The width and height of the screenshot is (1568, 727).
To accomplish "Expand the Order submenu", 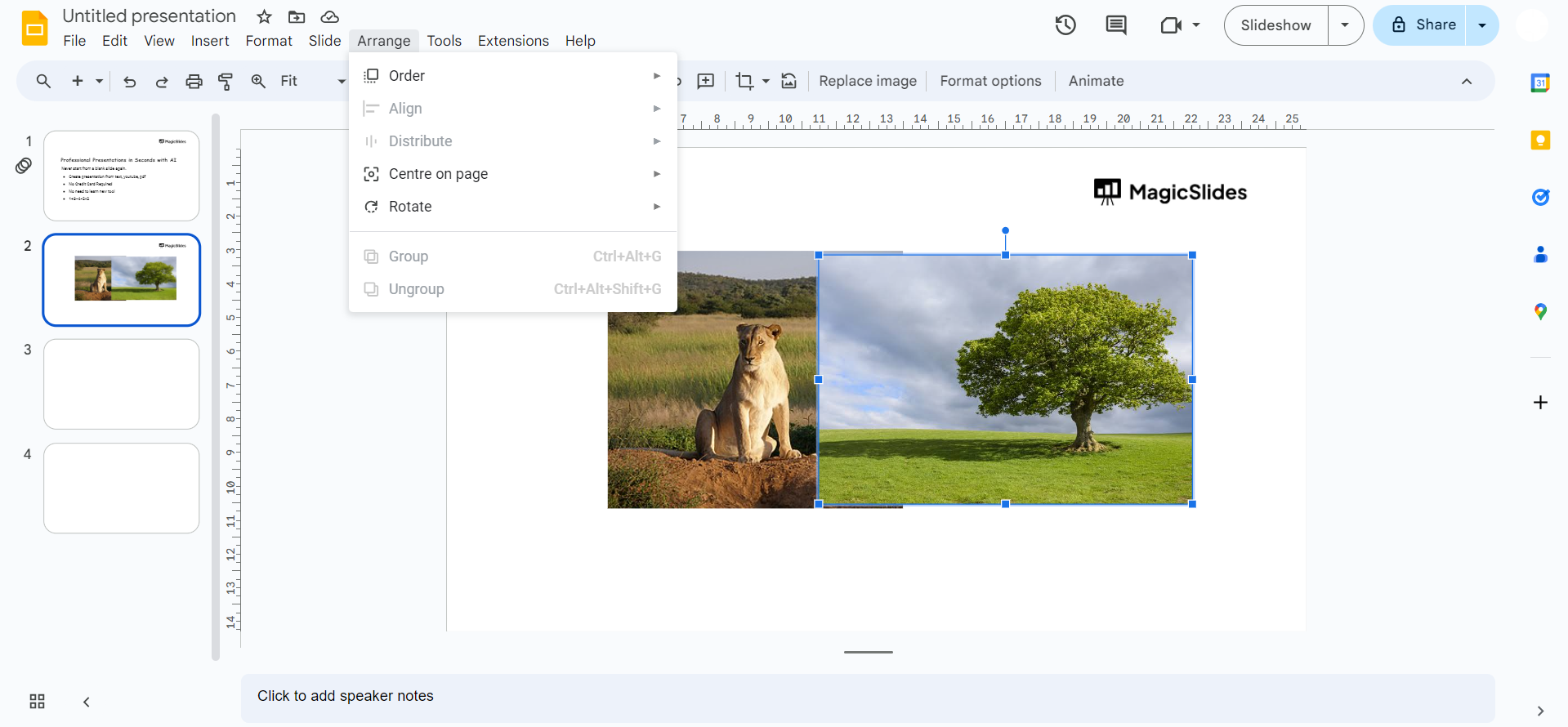I will pos(512,76).
